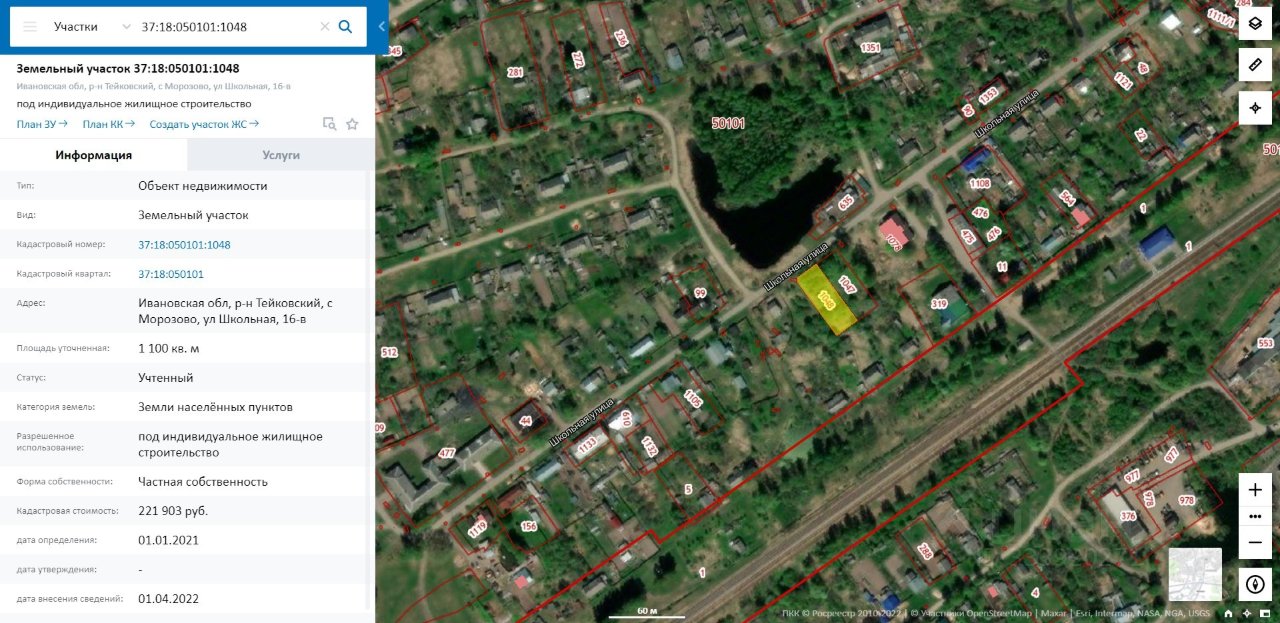Click the basemap overview thumbnail

pyautogui.click(x=1195, y=574)
